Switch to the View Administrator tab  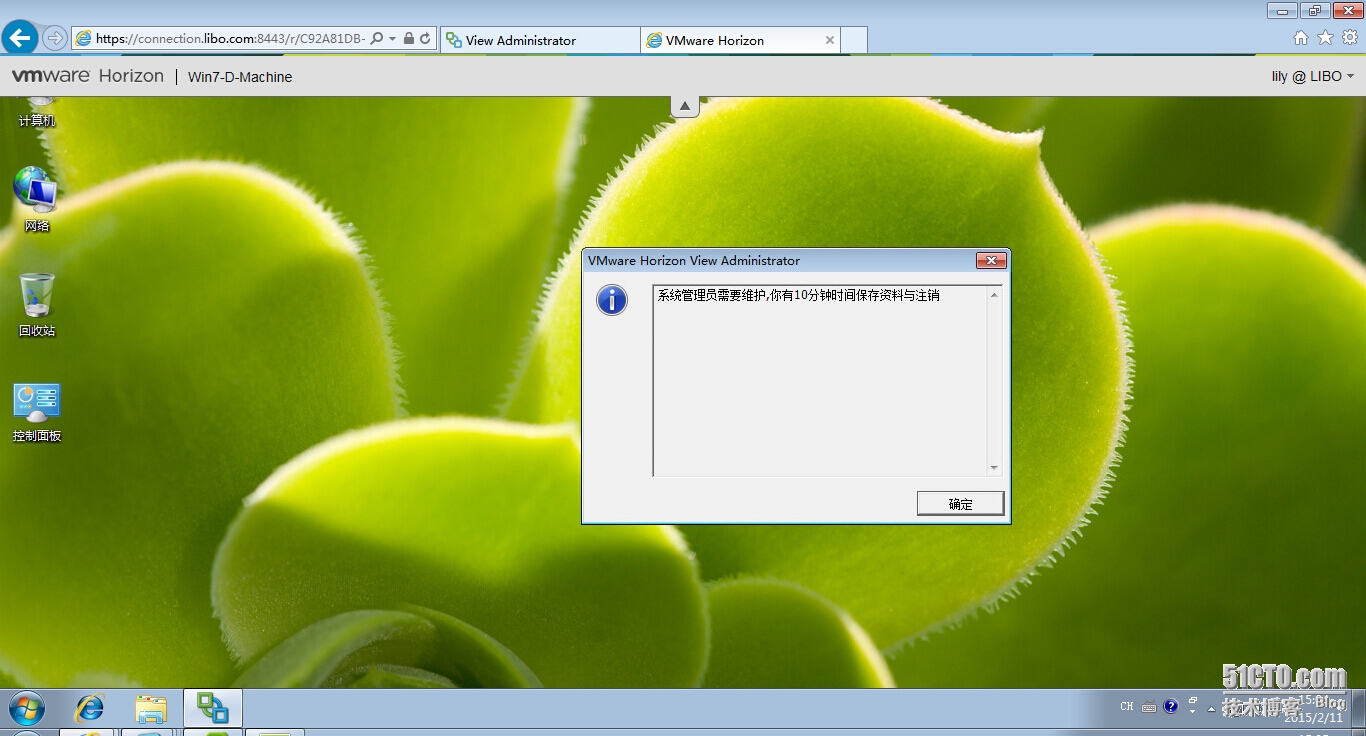pos(539,40)
